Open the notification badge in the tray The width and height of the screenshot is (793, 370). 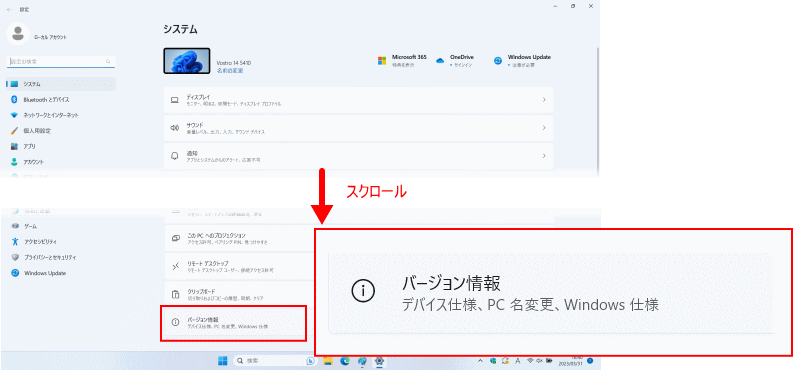590,360
